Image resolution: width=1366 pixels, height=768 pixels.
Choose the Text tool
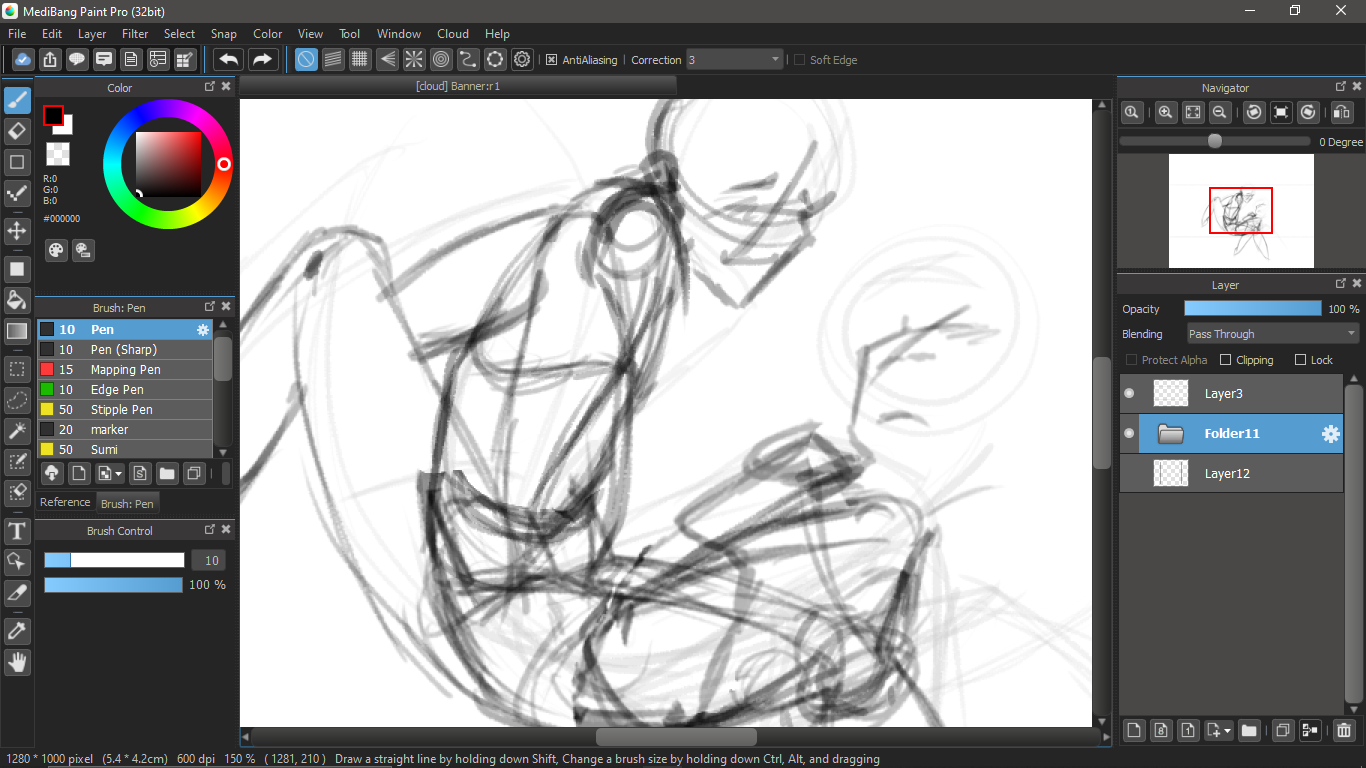click(x=17, y=530)
